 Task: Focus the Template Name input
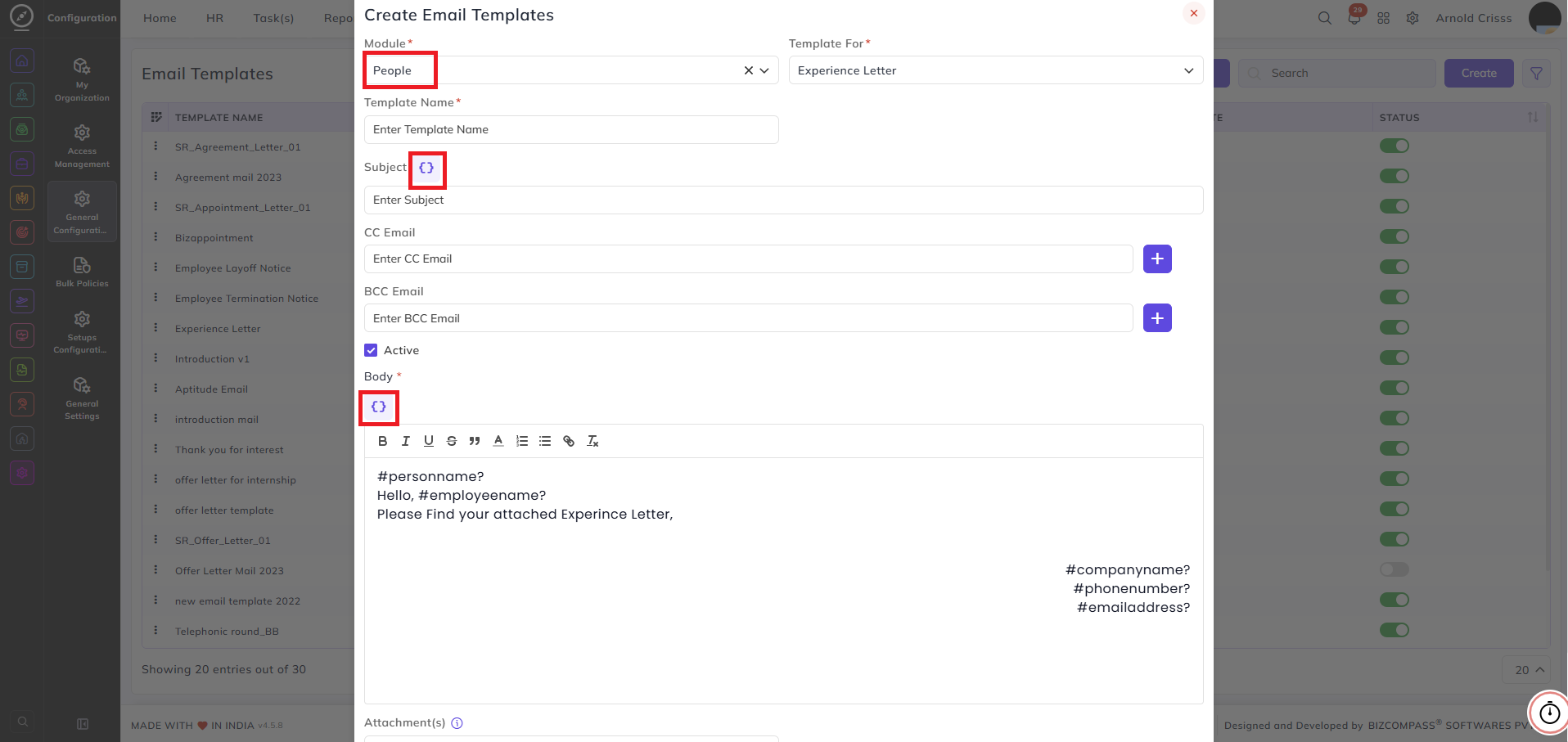tap(571, 129)
